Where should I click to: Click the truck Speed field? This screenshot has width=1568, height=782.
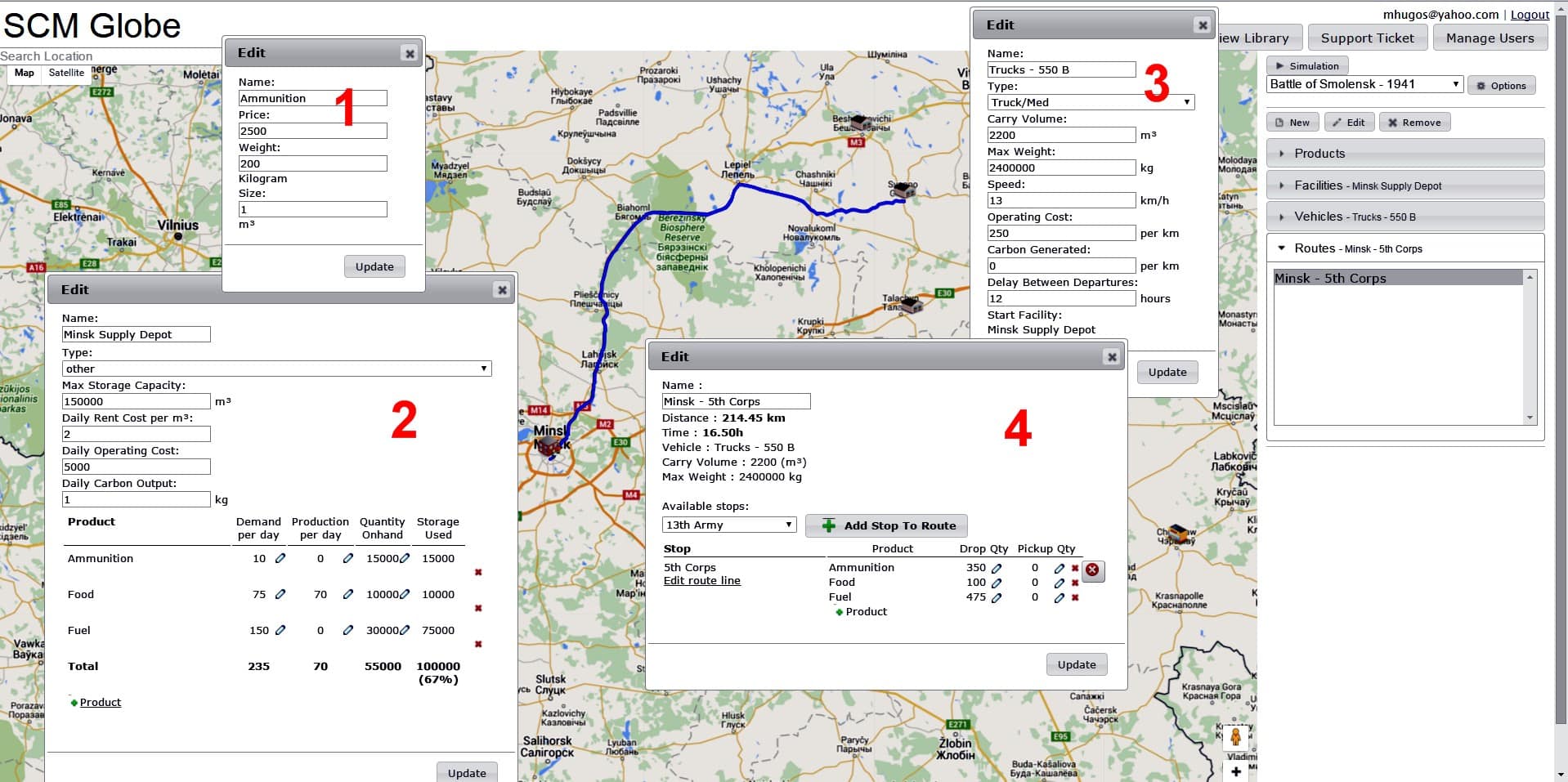click(x=1061, y=200)
